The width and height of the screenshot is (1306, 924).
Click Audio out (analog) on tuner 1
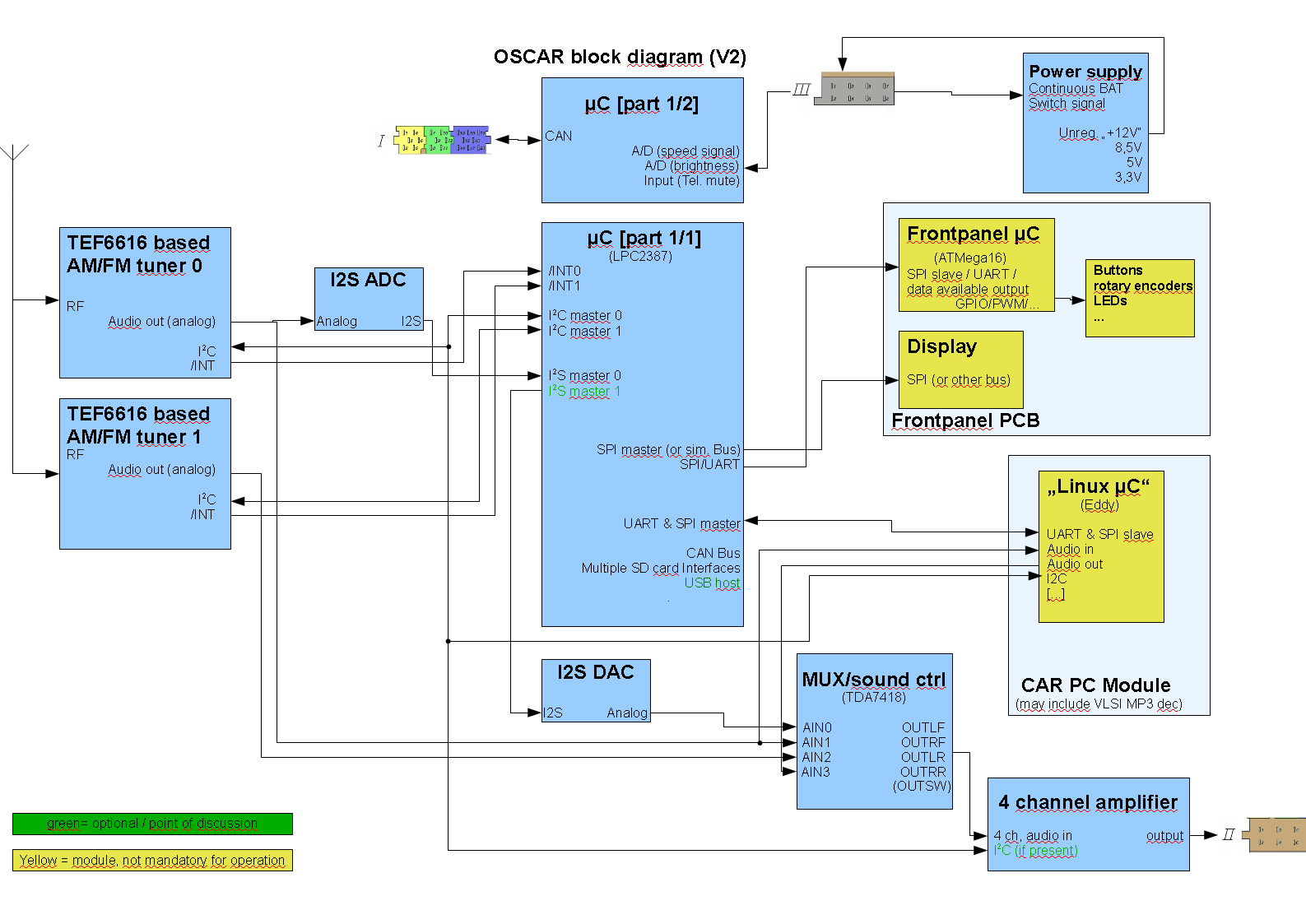tap(162, 469)
